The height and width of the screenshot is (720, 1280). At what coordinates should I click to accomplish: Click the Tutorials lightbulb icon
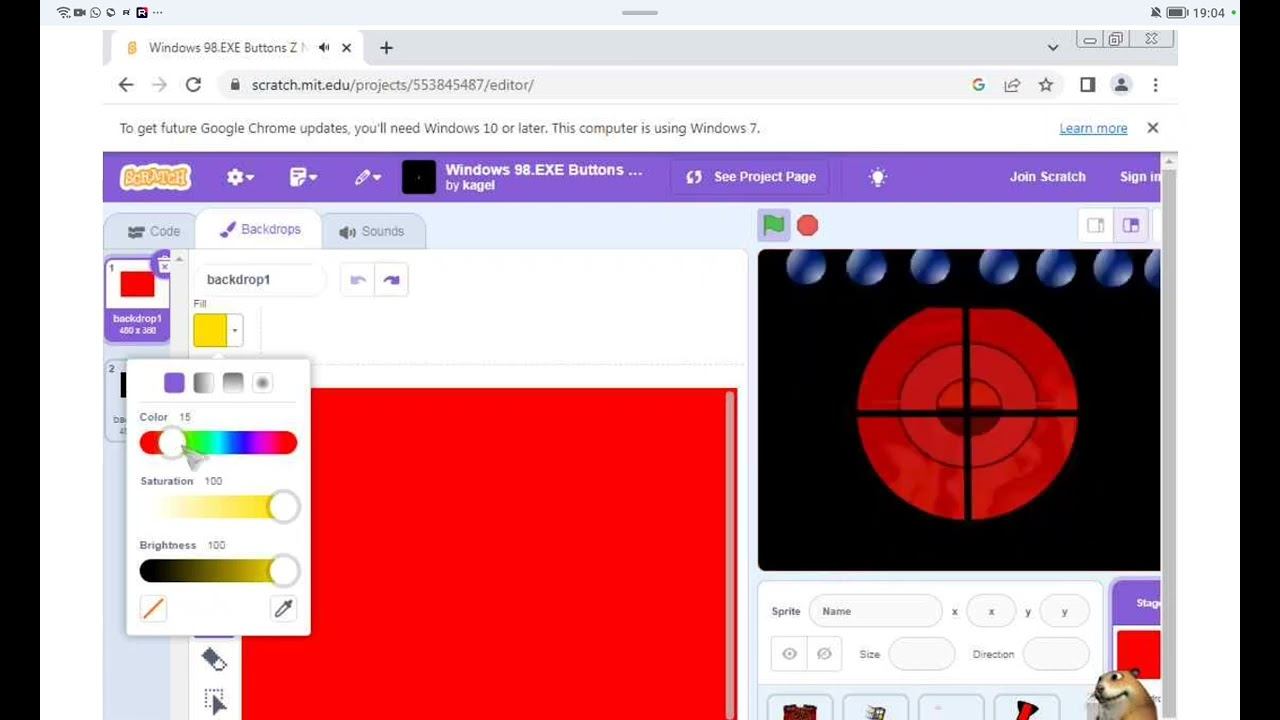click(x=878, y=177)
